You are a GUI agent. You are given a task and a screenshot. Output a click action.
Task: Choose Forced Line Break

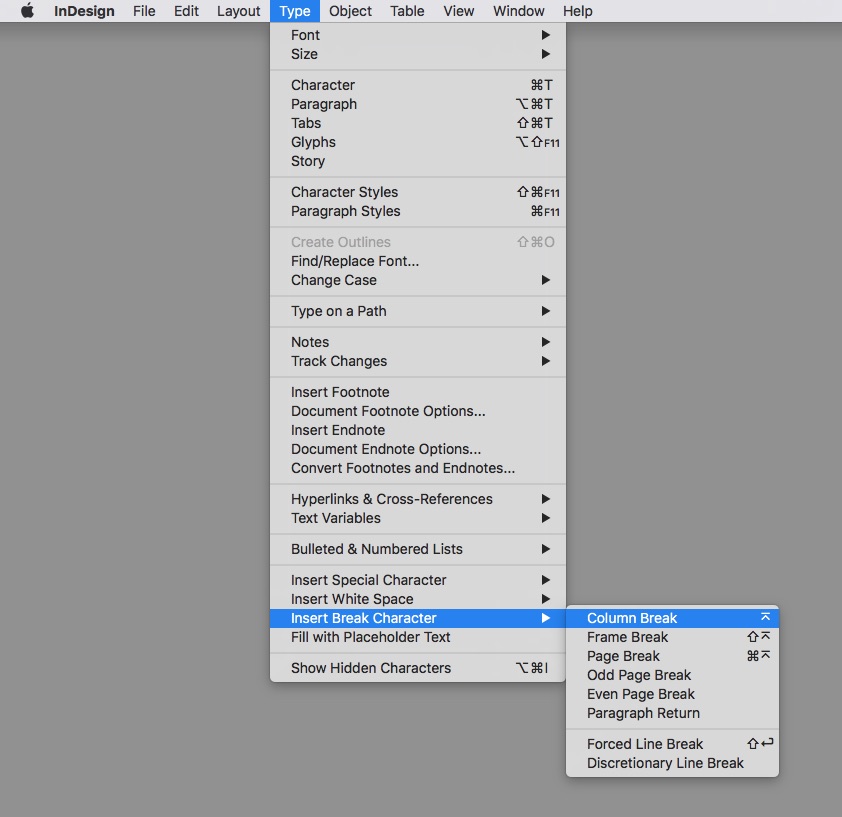(x=645, y=744)
